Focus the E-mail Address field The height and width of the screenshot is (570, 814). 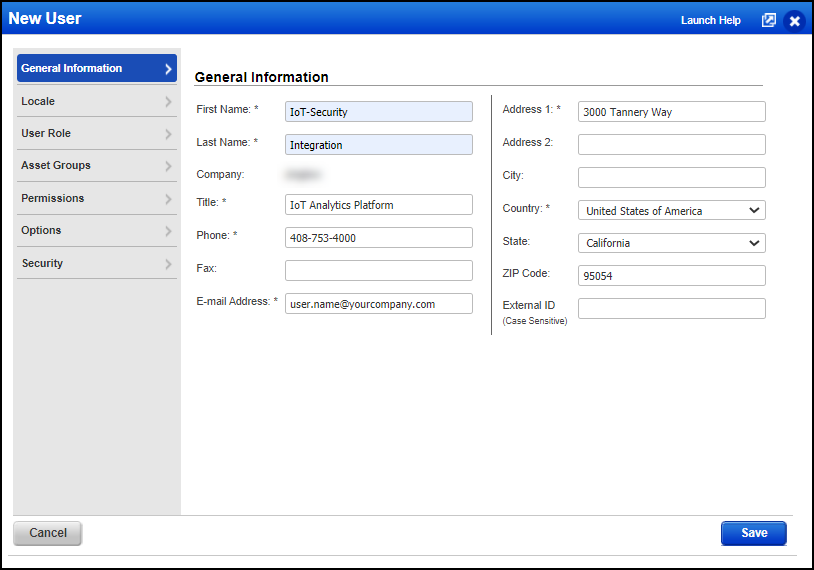pos(378,304)
